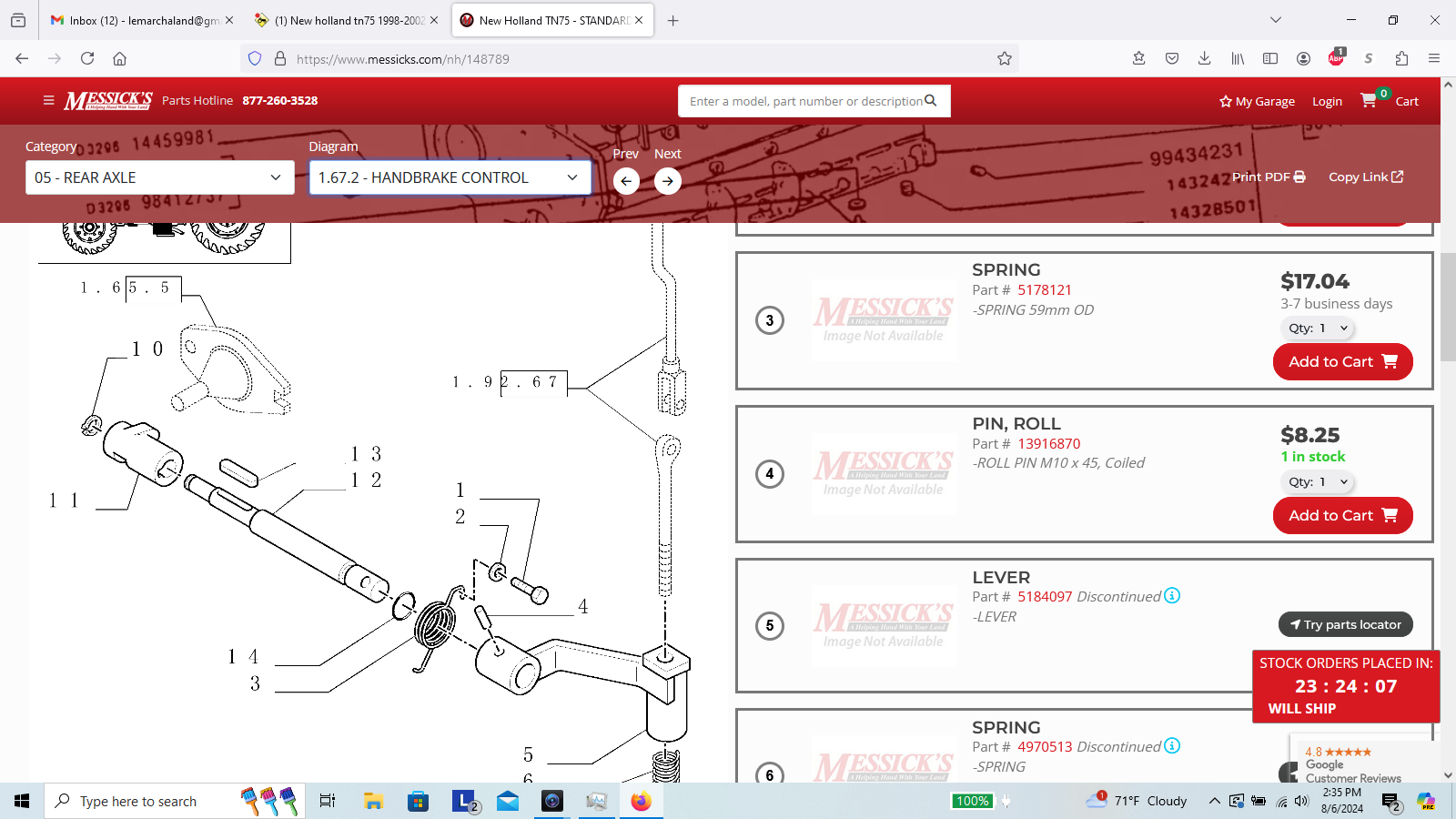1456x819 pixels.
Task: Go to next diagram arrow
Action: coord(668,181)
